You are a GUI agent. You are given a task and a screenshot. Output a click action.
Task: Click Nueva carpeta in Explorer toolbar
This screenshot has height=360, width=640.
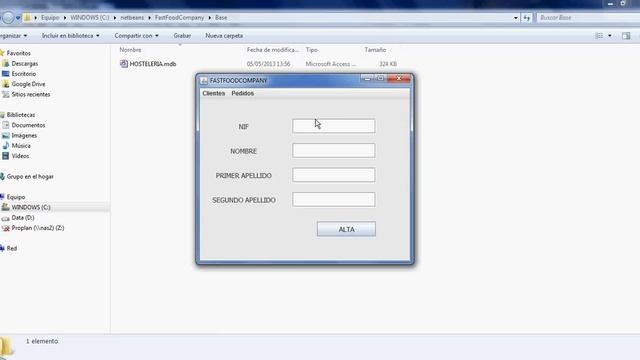(224, 36)
